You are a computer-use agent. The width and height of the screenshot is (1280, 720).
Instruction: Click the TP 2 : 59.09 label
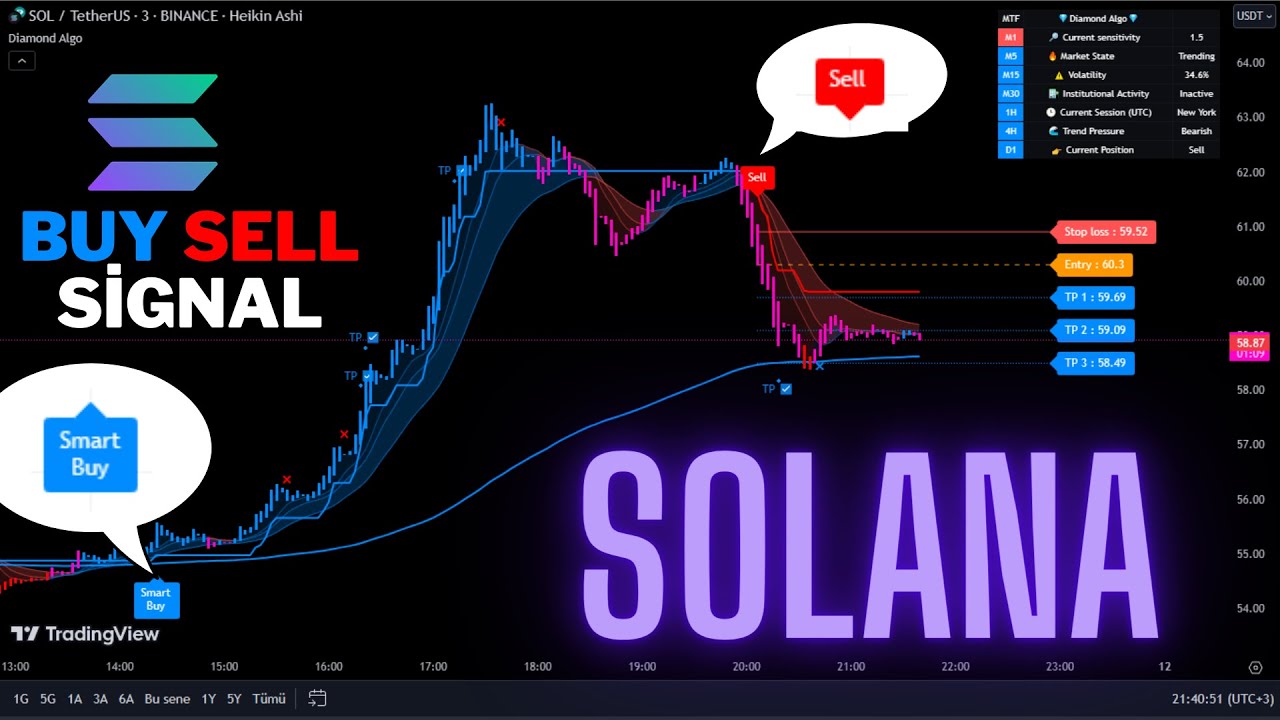[1092, 330]
